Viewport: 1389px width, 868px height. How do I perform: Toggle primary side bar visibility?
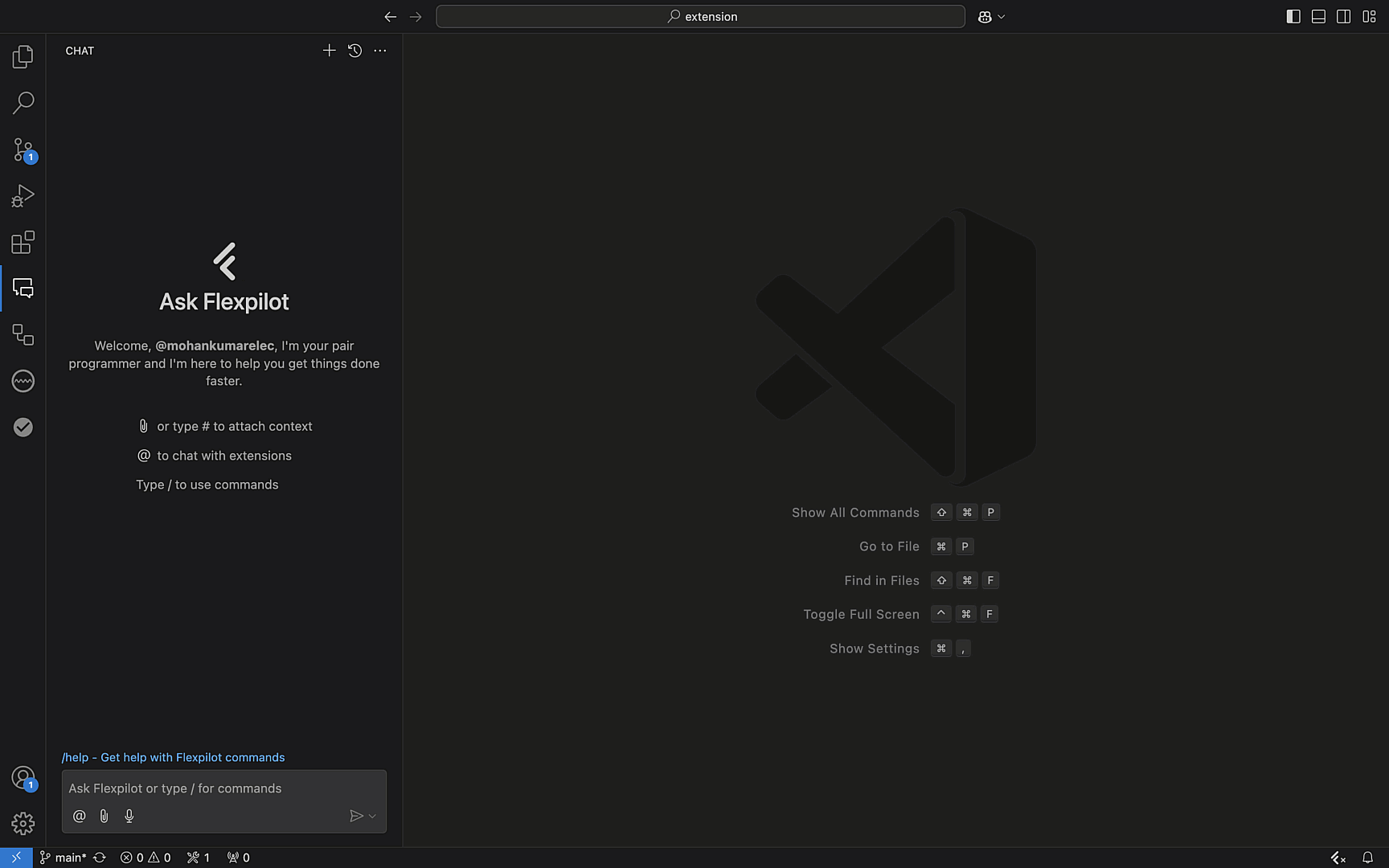(1293, 17)
